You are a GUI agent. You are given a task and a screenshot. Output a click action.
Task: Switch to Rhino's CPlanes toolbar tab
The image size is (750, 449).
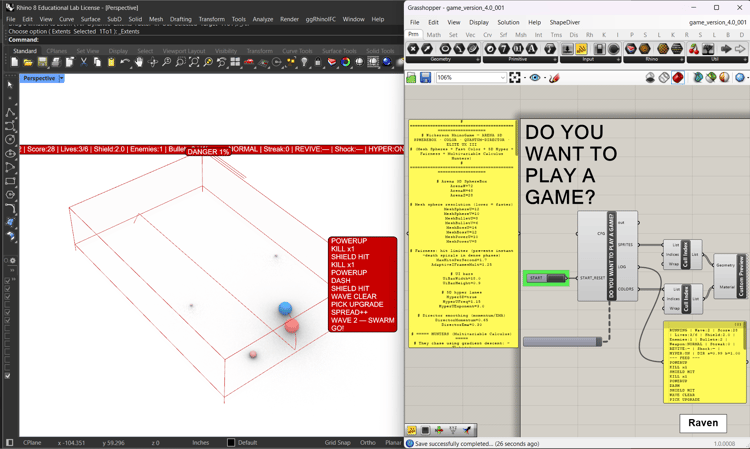tap(57, 51)
